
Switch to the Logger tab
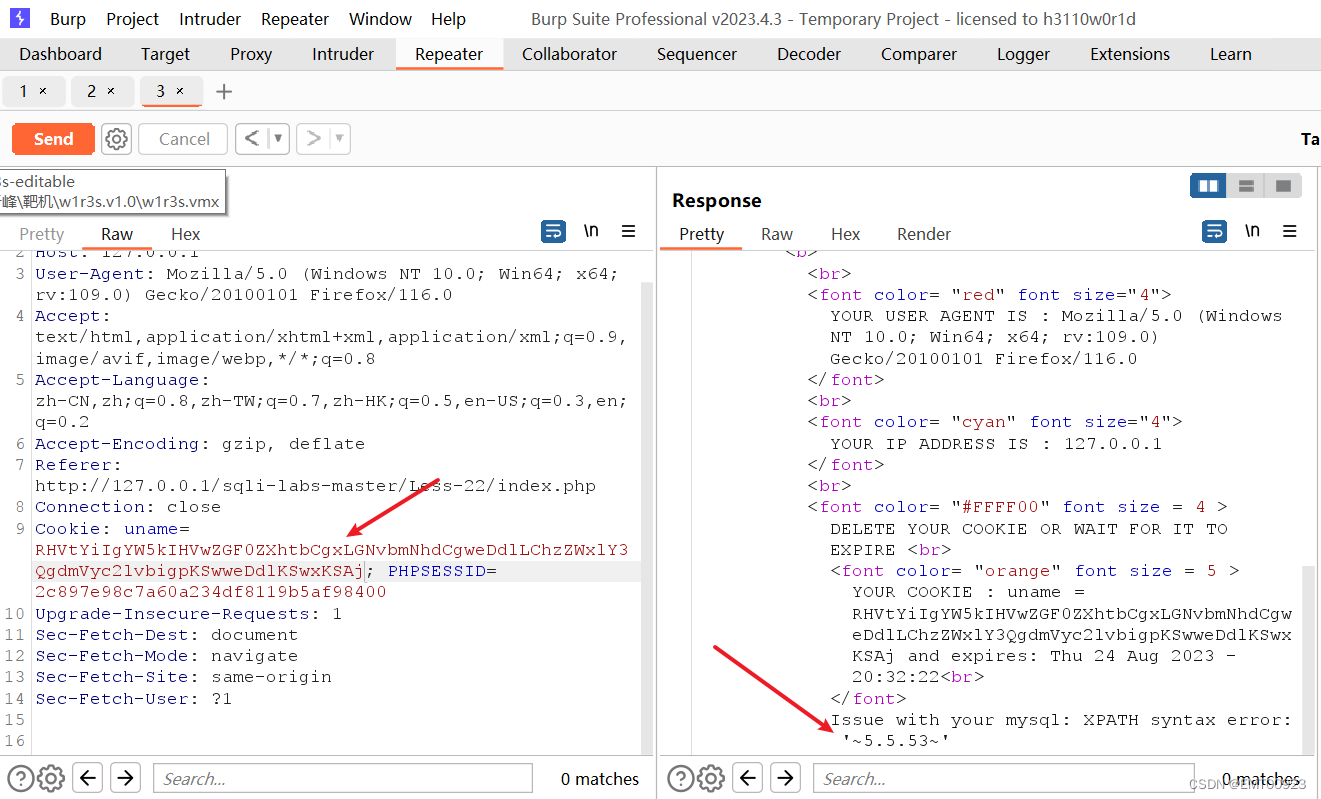[x=1023, y=54]
